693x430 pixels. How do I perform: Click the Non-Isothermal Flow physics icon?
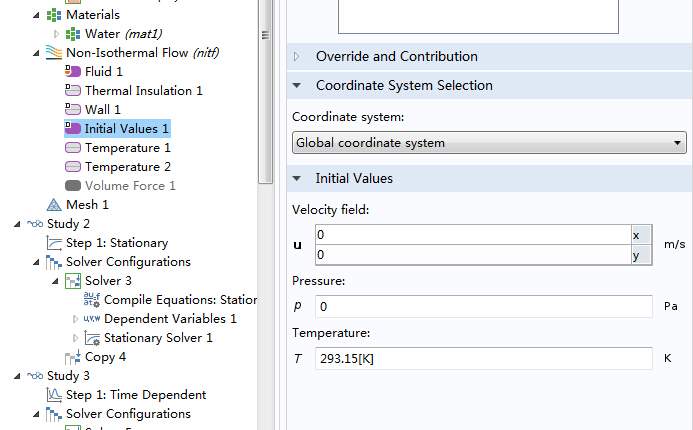pyautogui.click(x=54, y=53)
